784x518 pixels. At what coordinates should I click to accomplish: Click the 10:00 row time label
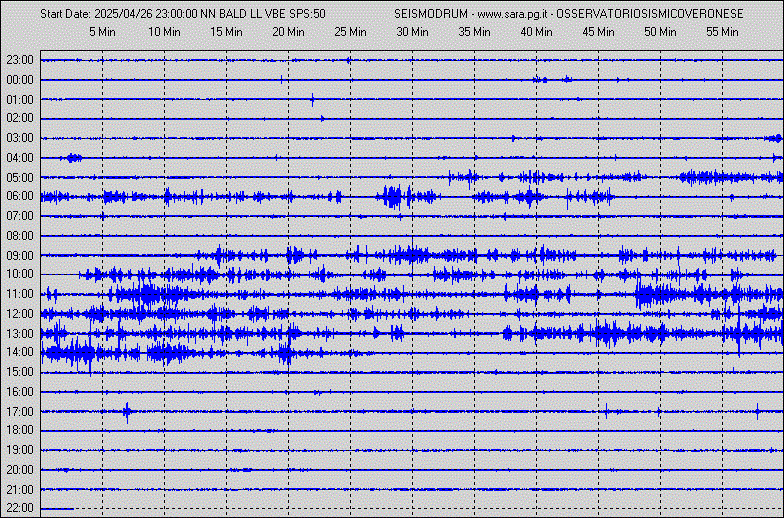(20, 274)
